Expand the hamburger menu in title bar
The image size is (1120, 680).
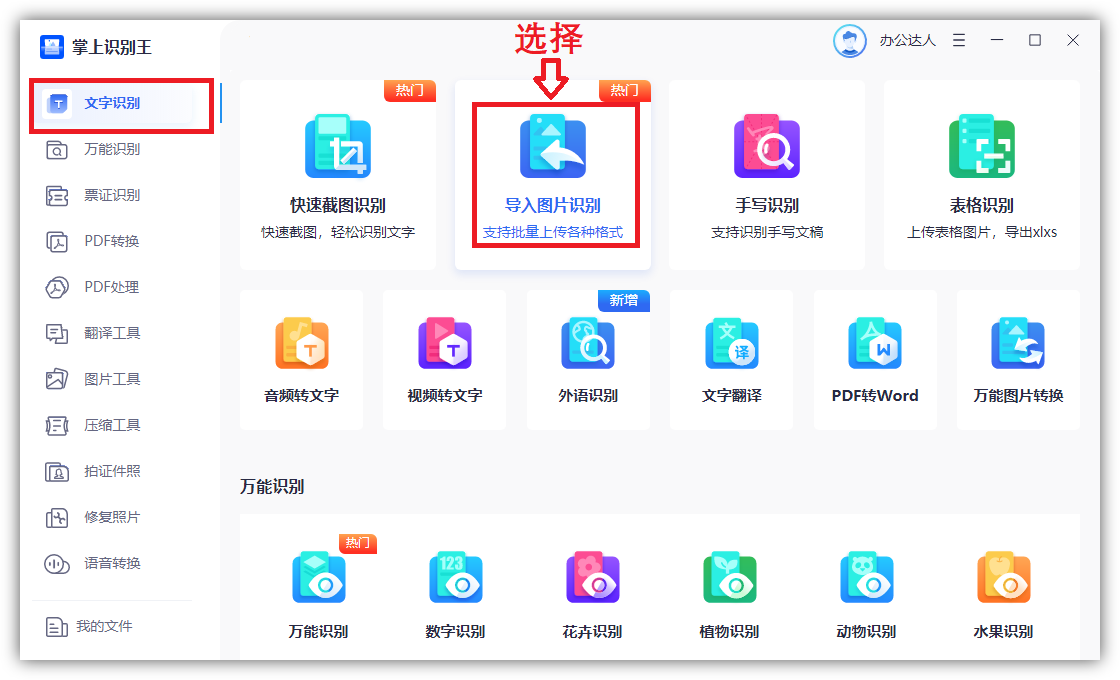coord(959,41)
